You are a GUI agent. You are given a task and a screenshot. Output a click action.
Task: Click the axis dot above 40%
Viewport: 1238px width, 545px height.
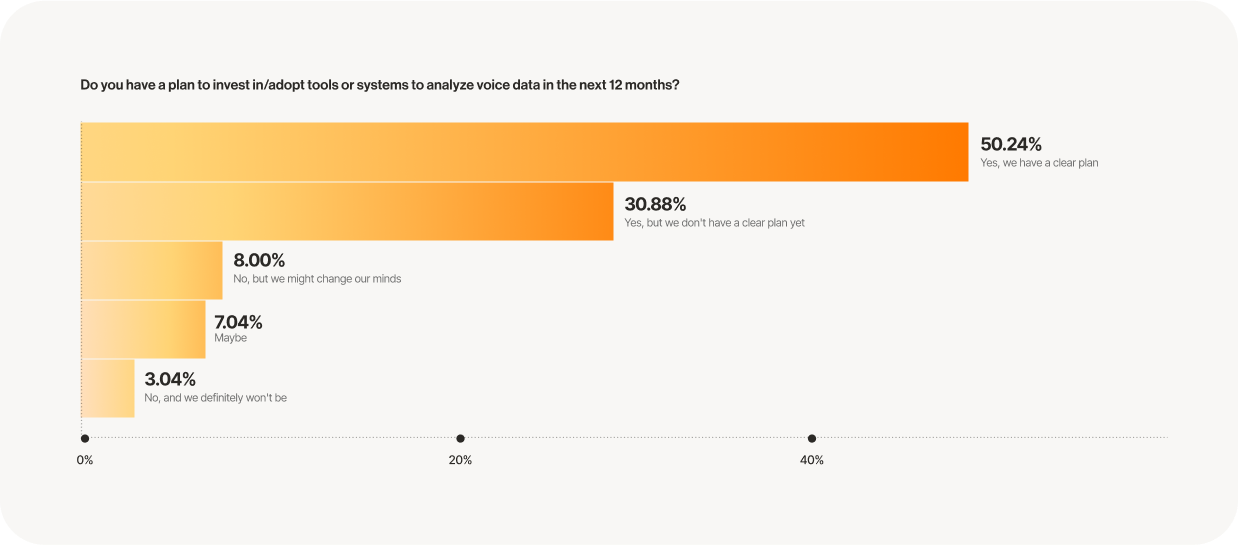tap(812, 438)
